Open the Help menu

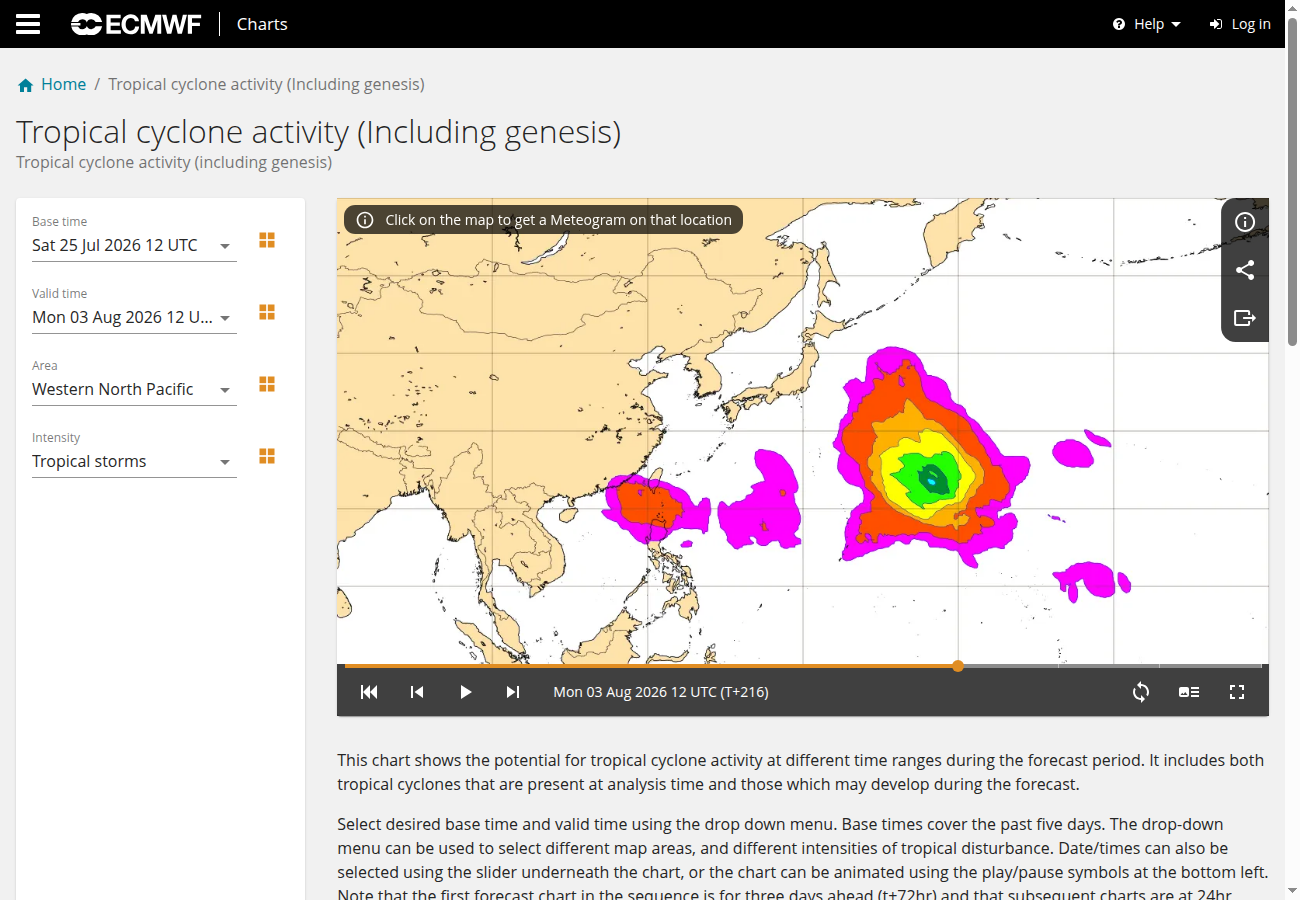coord(1147,24)
